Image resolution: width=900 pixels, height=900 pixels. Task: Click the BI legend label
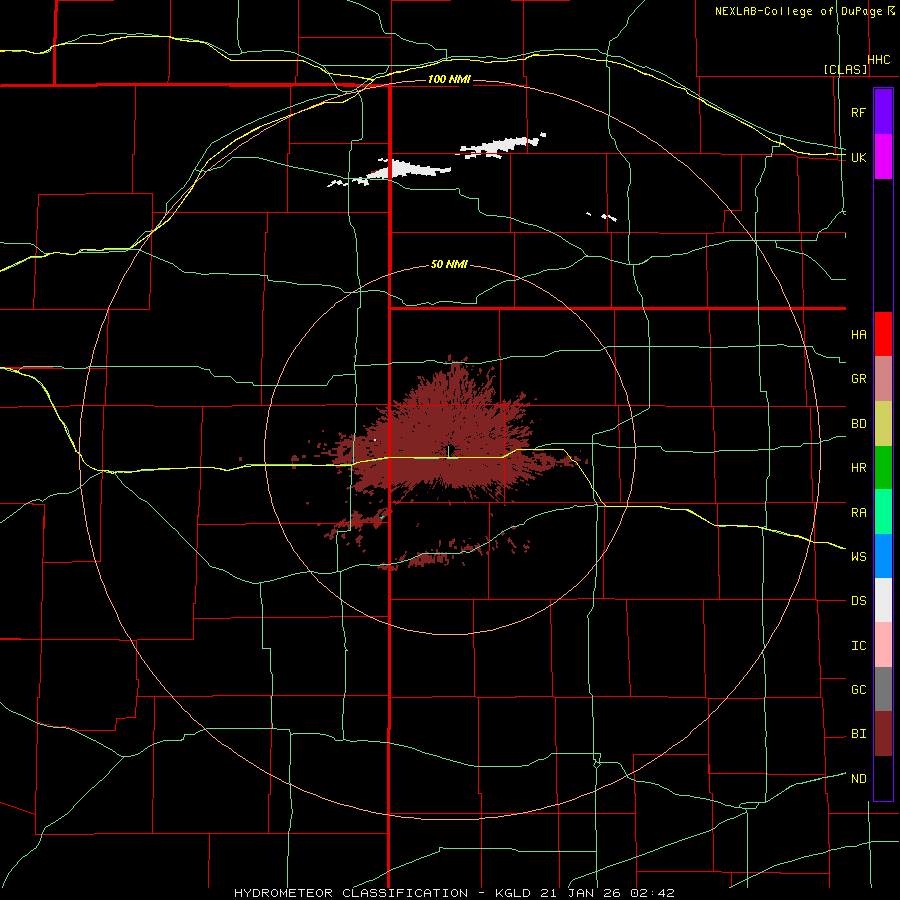pos(858,734)
